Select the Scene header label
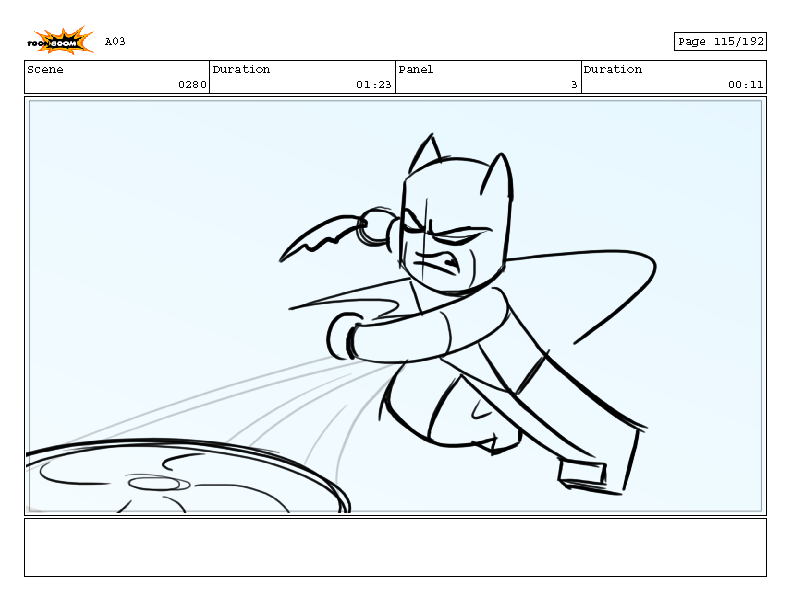This screenshot has width=791, height=613. tap(45, 69)
